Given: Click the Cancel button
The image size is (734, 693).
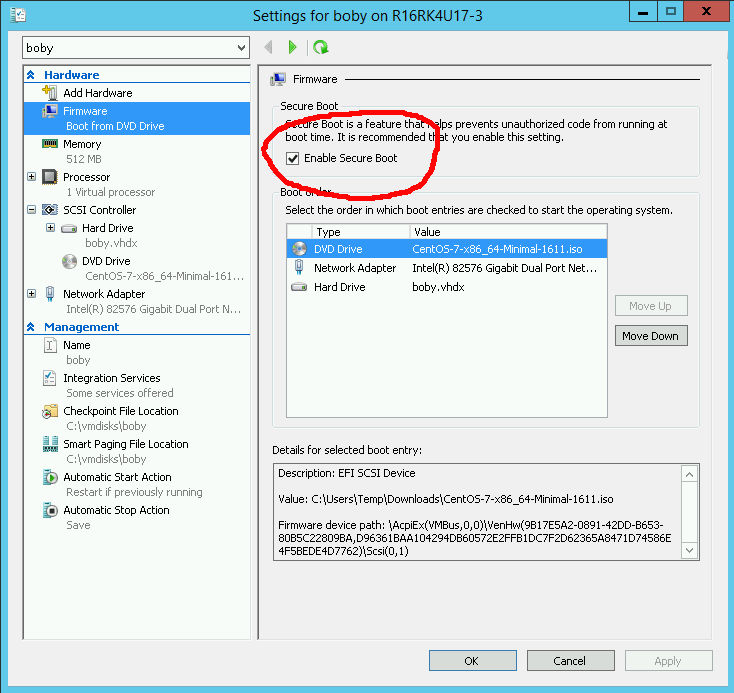Looking at the screenshot, I should tap(571, 660).
